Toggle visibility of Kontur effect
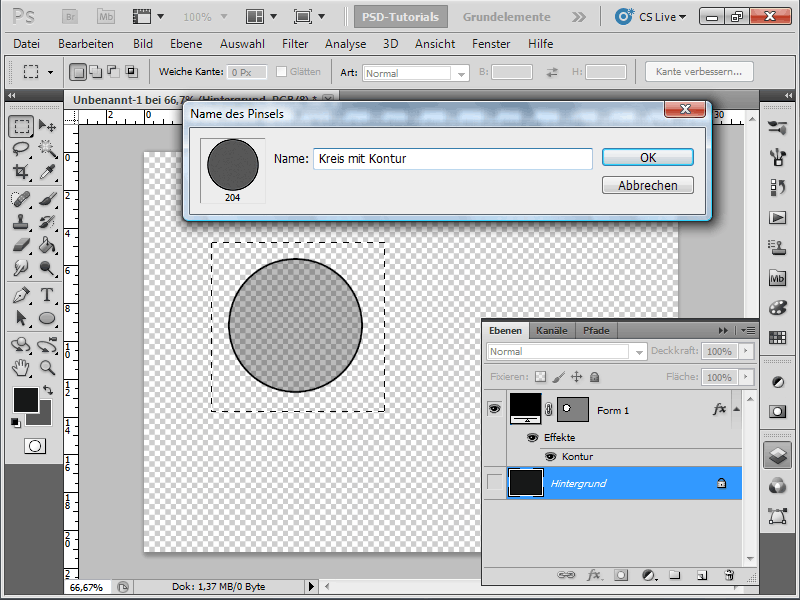 550,457
